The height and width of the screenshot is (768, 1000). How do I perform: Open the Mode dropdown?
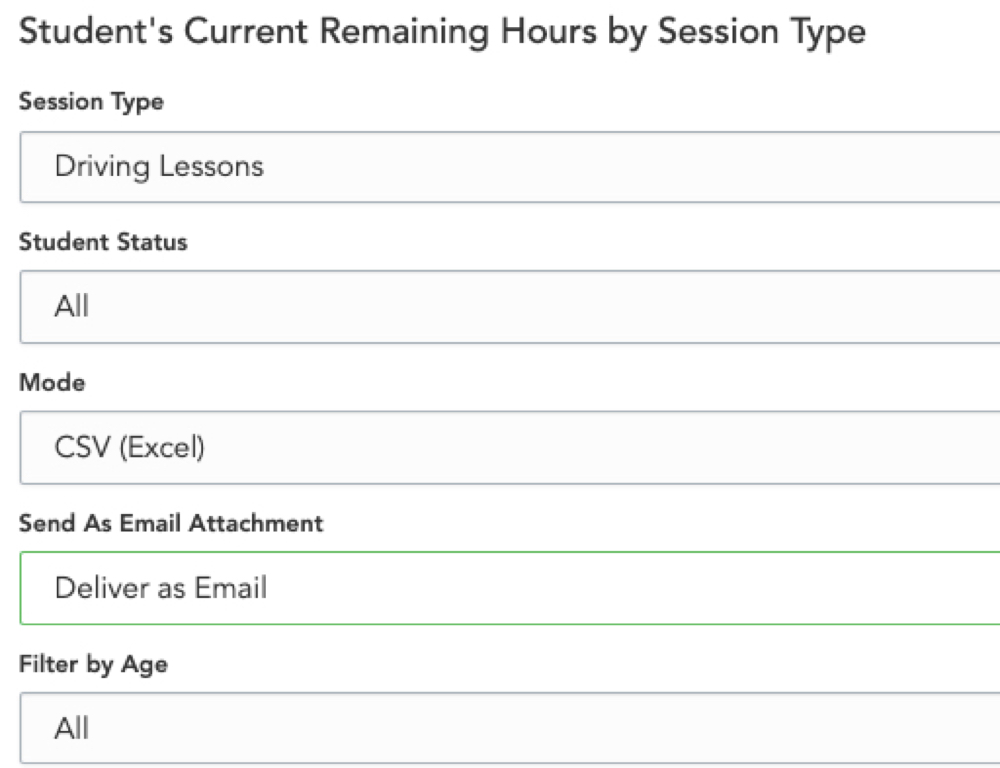pos(510,448)
